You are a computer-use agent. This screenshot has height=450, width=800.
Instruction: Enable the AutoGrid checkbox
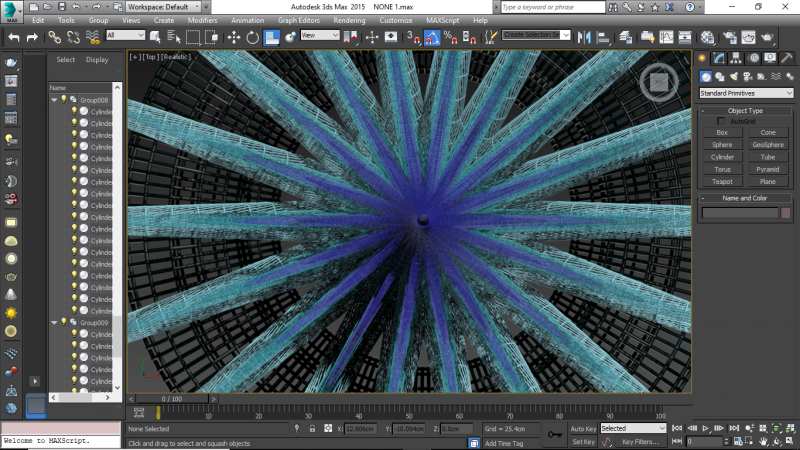(721, 121)
